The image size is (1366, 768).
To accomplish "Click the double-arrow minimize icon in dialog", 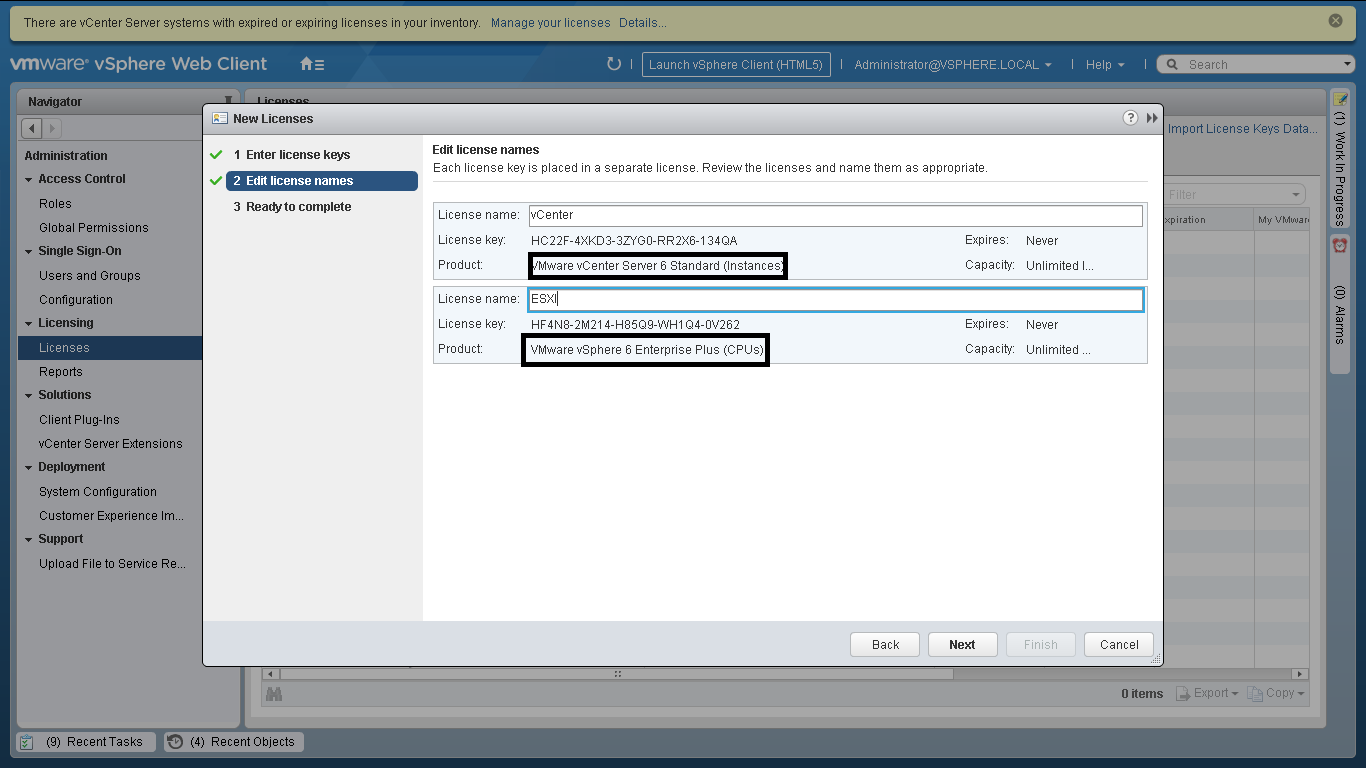I will tap(1152, 118).
